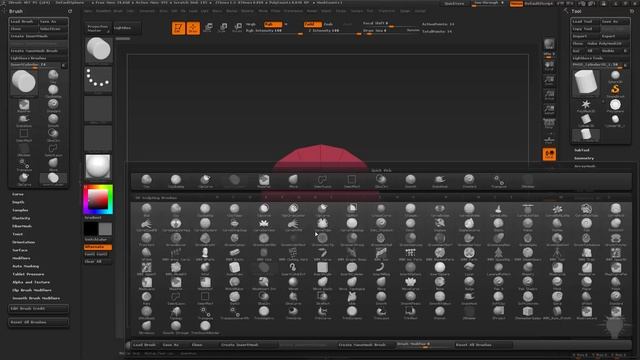Click Standard brush icon in Brush palette
This screenshot has width=640, height=360.
[x=53, y=106]
